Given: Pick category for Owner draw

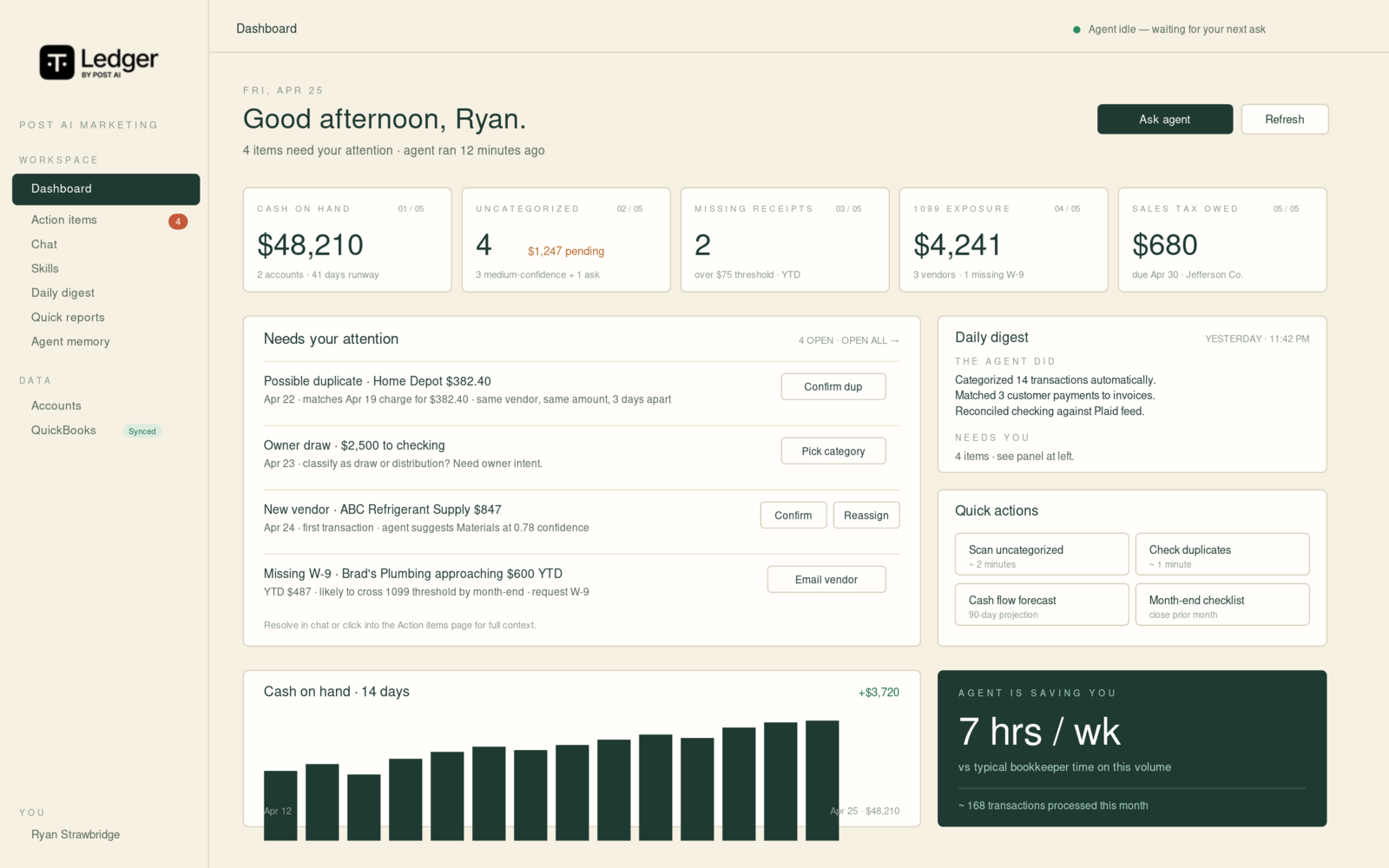Looking at the screenshot, I should (833, 451).
